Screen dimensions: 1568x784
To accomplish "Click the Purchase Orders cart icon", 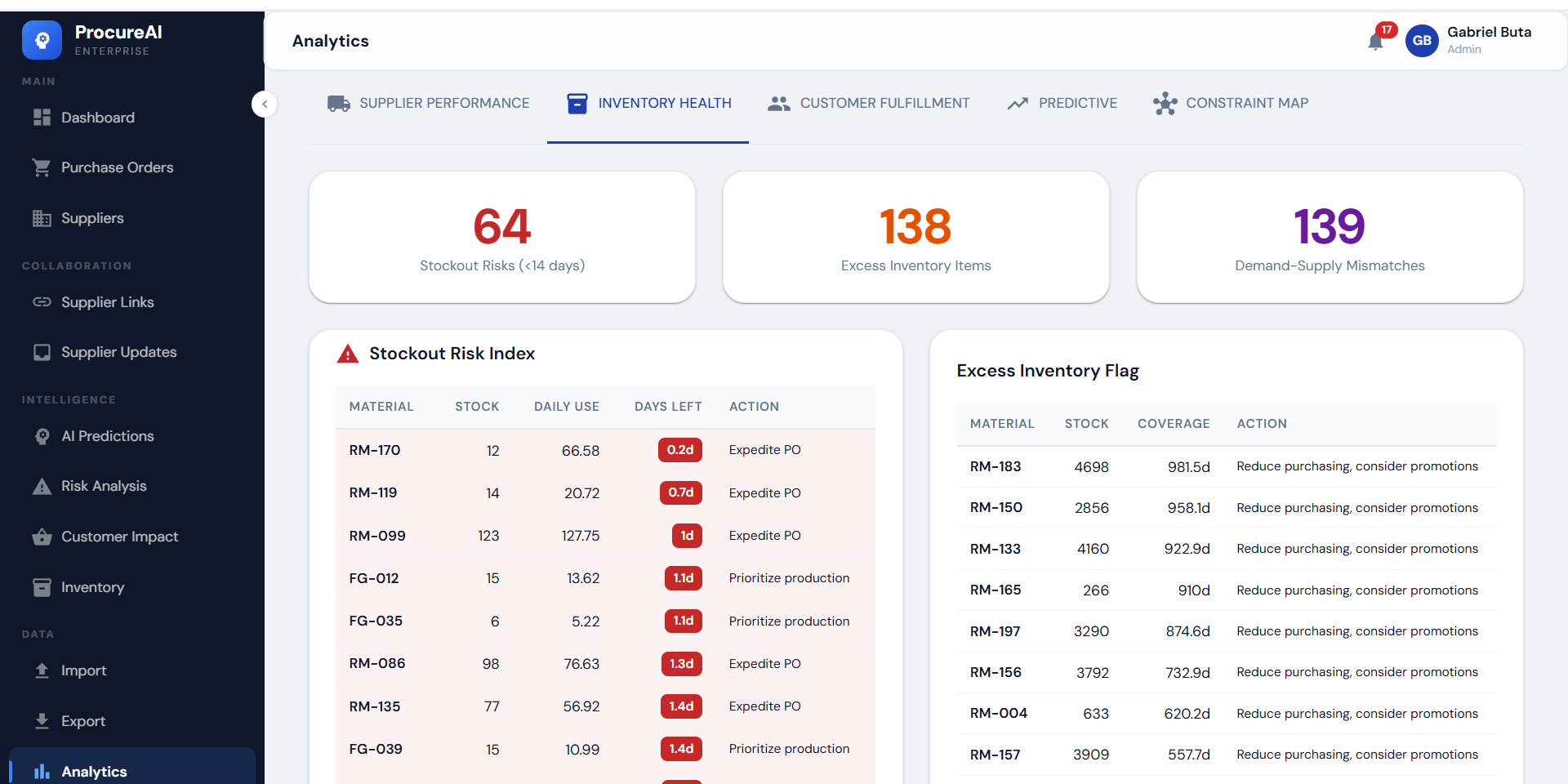I will point(42,167).
